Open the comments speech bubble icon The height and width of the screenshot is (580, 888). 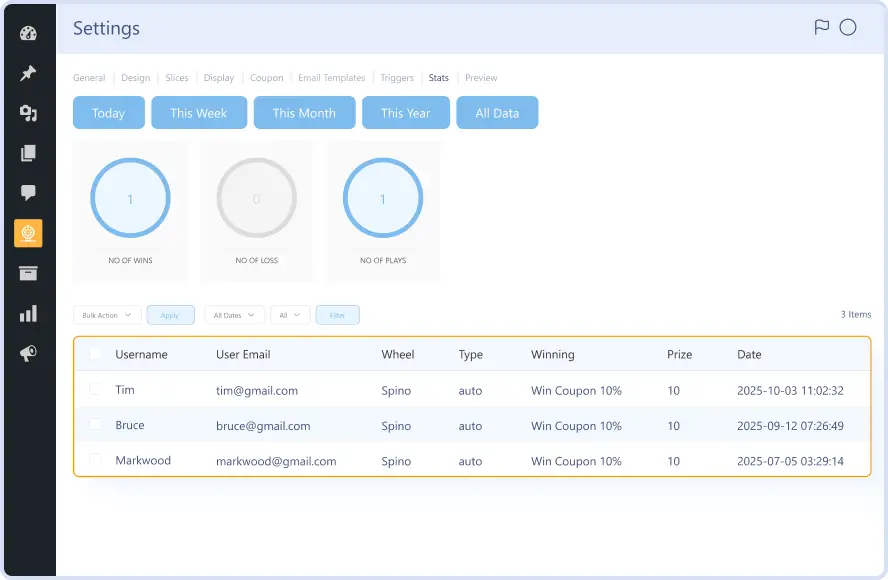click(28, 193)
